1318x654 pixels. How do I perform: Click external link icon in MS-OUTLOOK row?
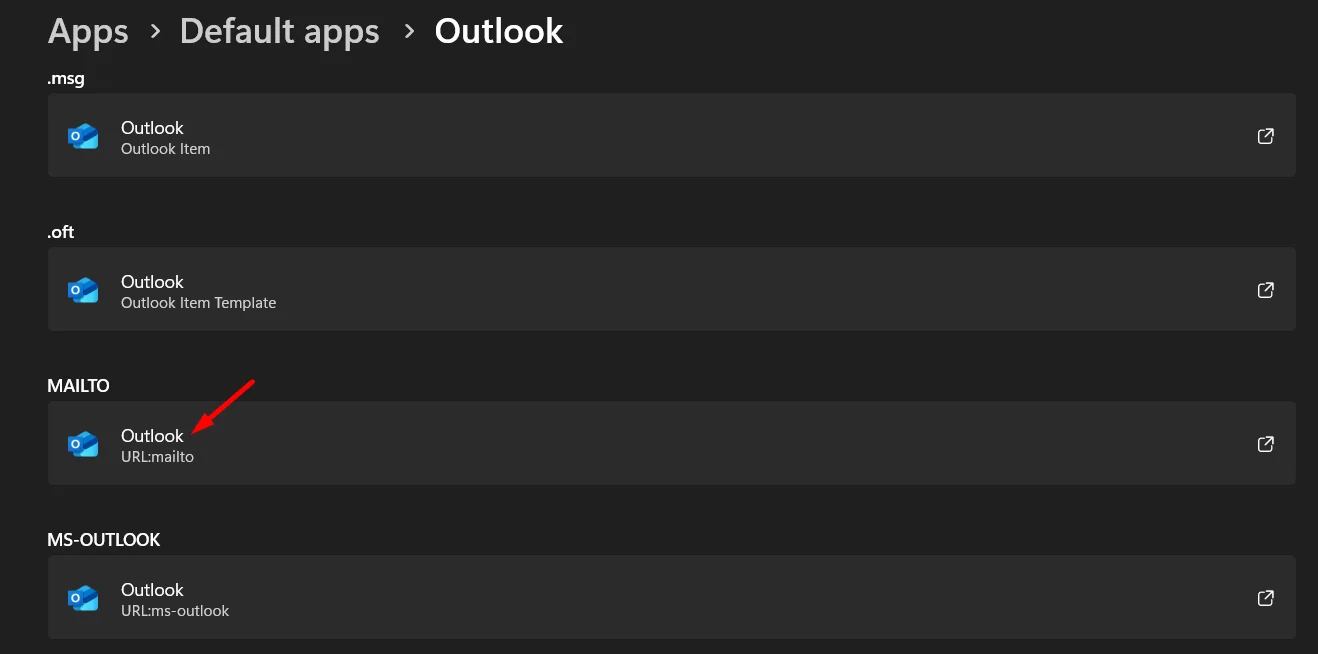[x=1265, y=597]
